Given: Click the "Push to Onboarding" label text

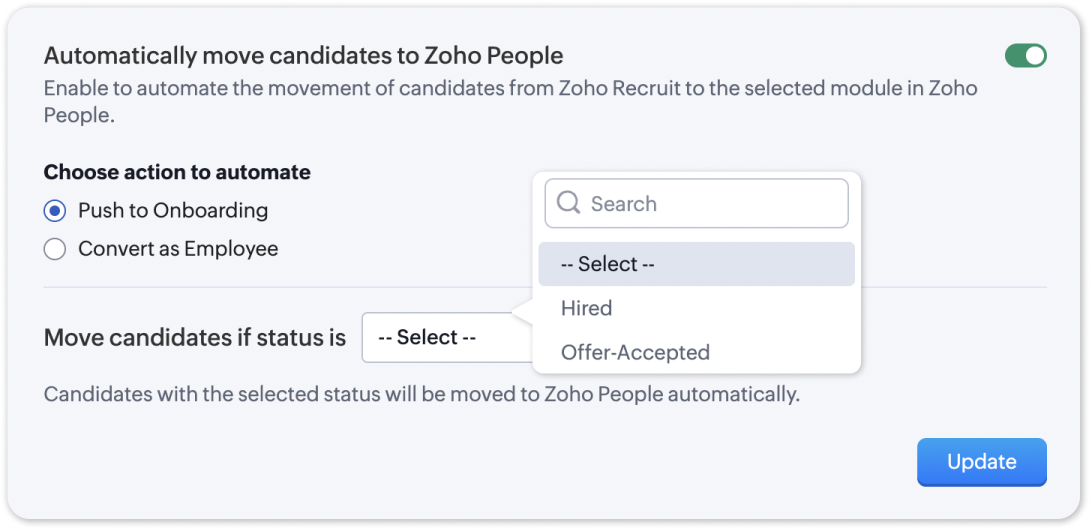Looking at the screenshot, I should pyautogui.click(x=173, y=210).
